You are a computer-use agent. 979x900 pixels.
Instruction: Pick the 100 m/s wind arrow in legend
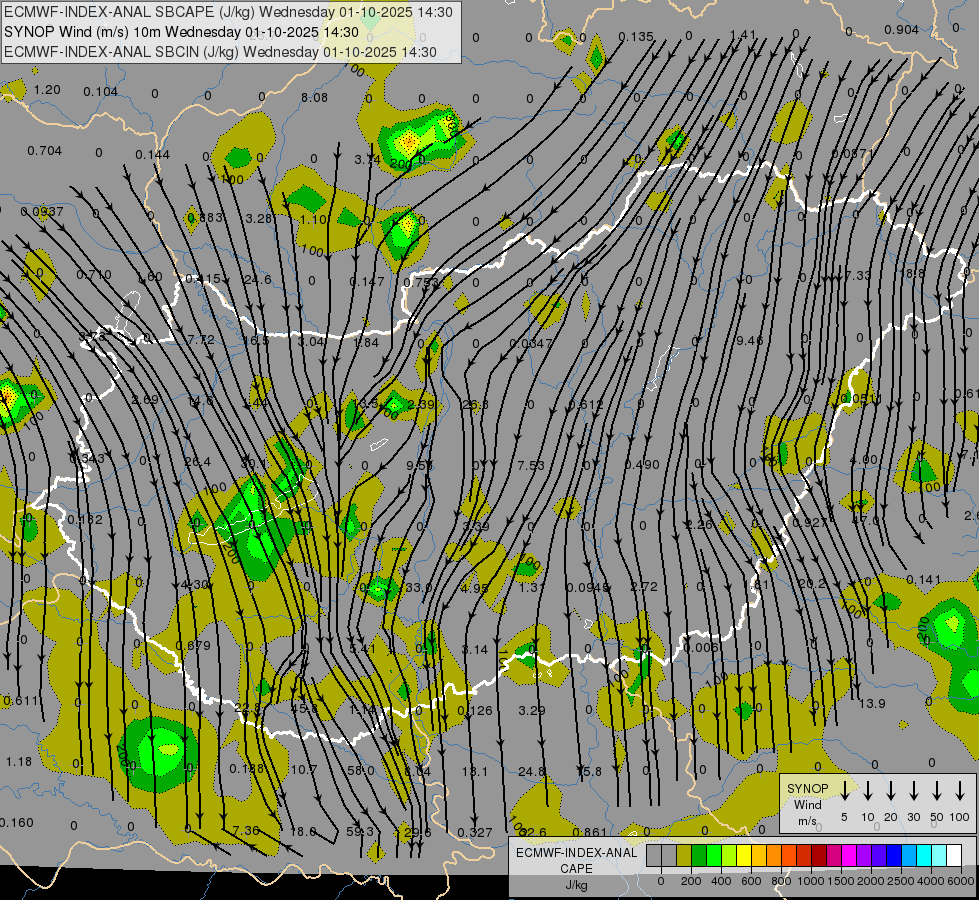960,791
